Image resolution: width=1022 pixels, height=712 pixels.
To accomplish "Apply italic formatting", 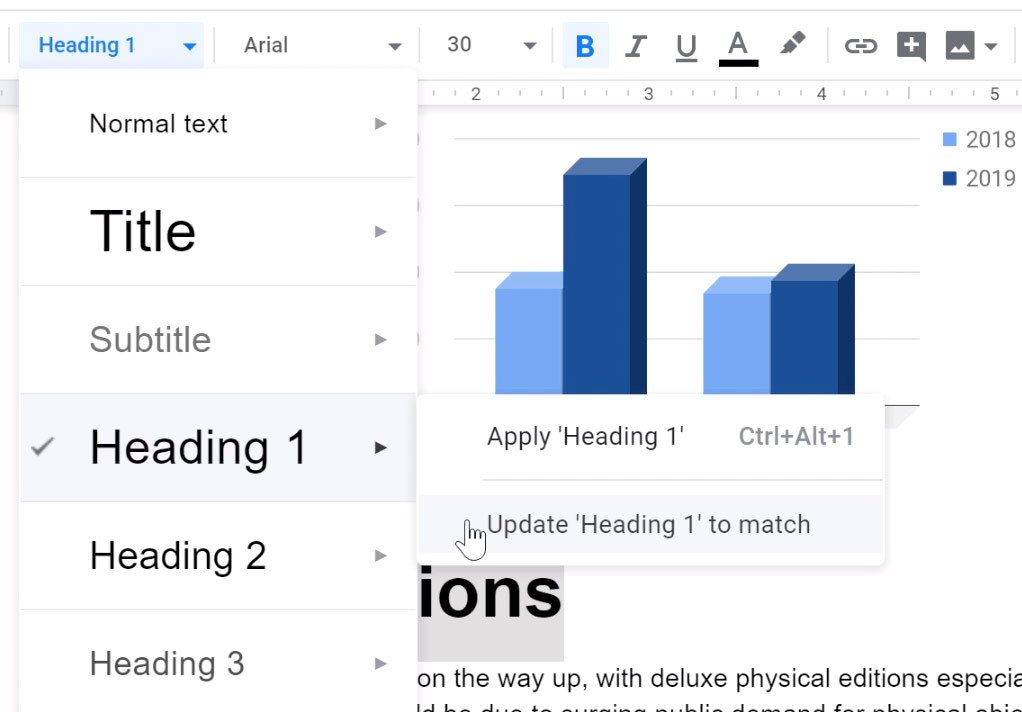I will (x=636, y=44).
